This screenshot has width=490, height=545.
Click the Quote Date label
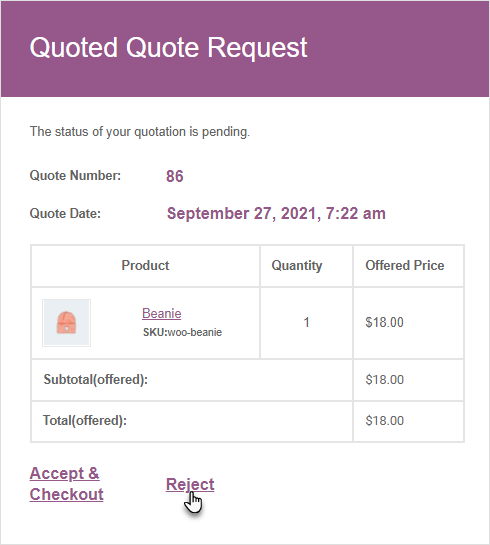click(x=65, y=213)
